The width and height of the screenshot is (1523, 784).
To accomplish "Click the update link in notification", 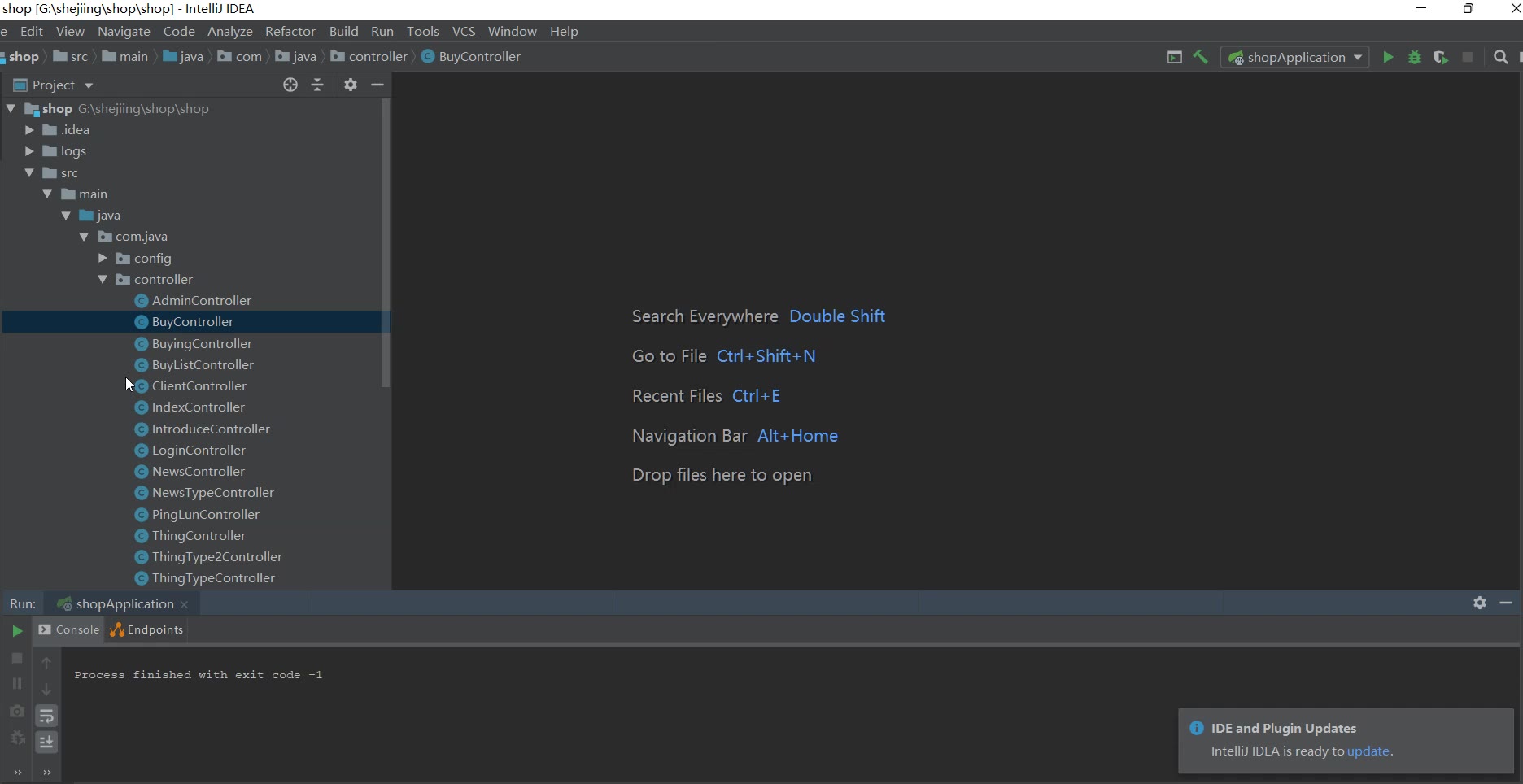I will [x=1368, y=751].
